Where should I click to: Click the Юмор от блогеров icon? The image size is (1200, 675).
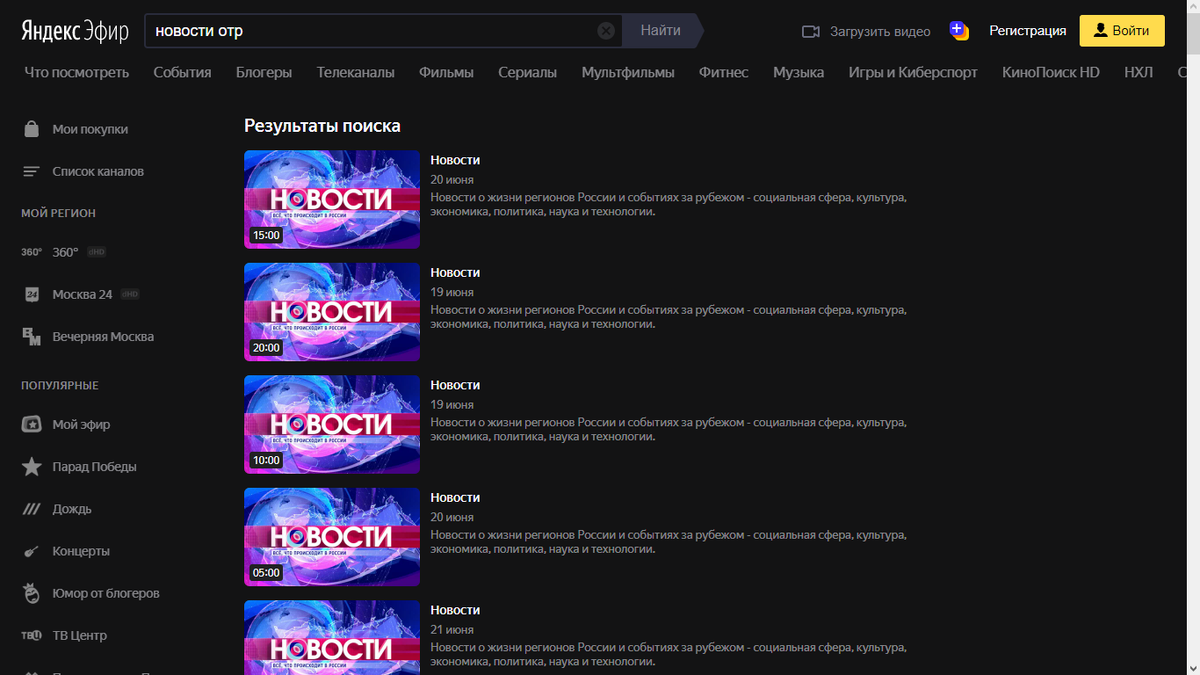32,593
